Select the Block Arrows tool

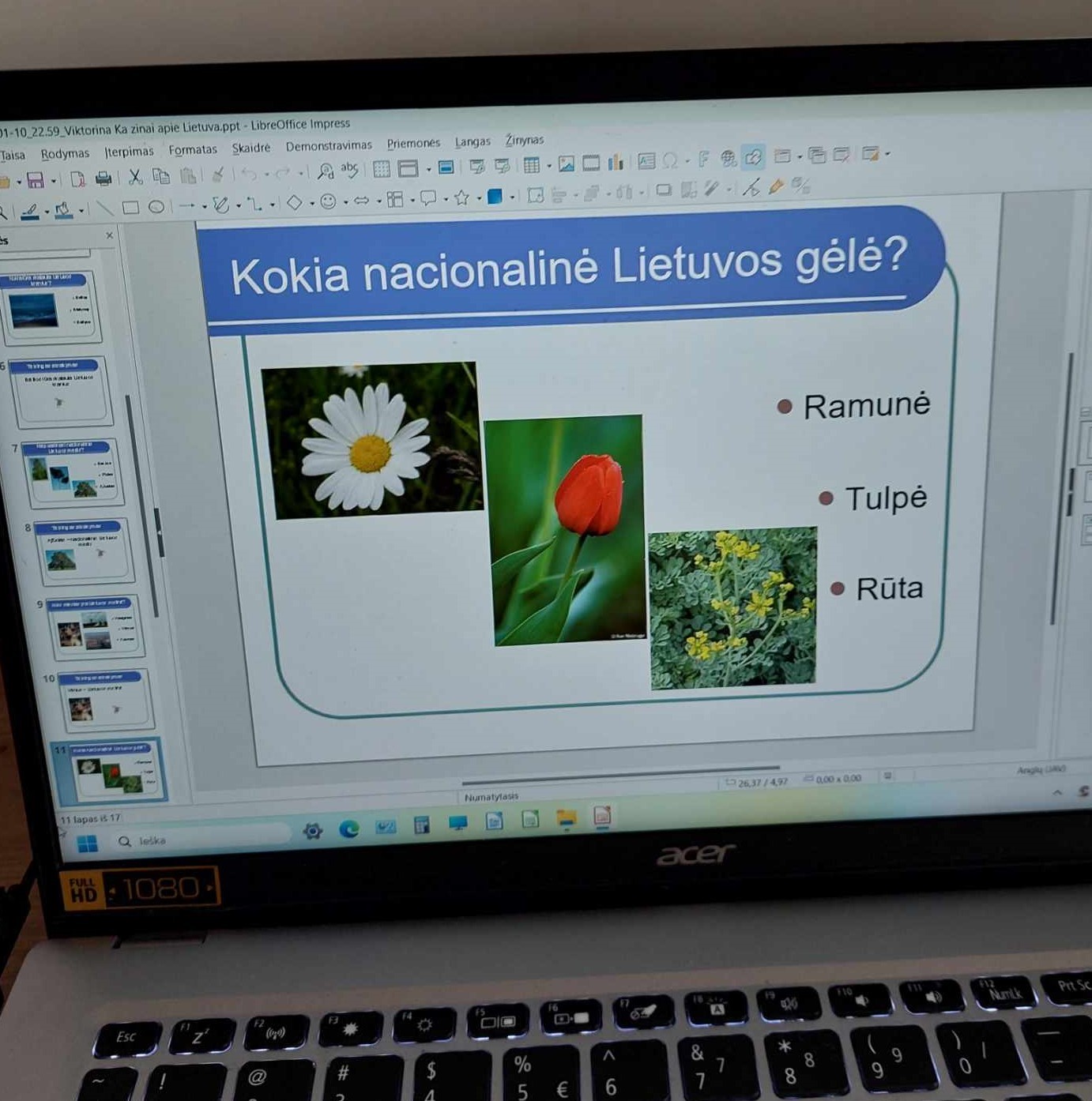coord(361,201)
